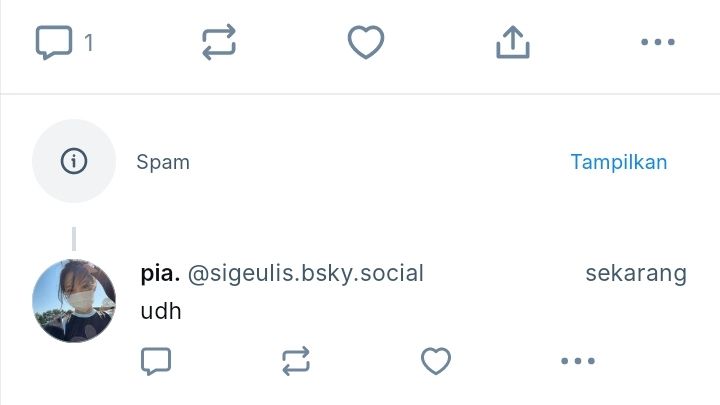The image size is (720, 405).
Task: Repost the main post
Action: 219,42
